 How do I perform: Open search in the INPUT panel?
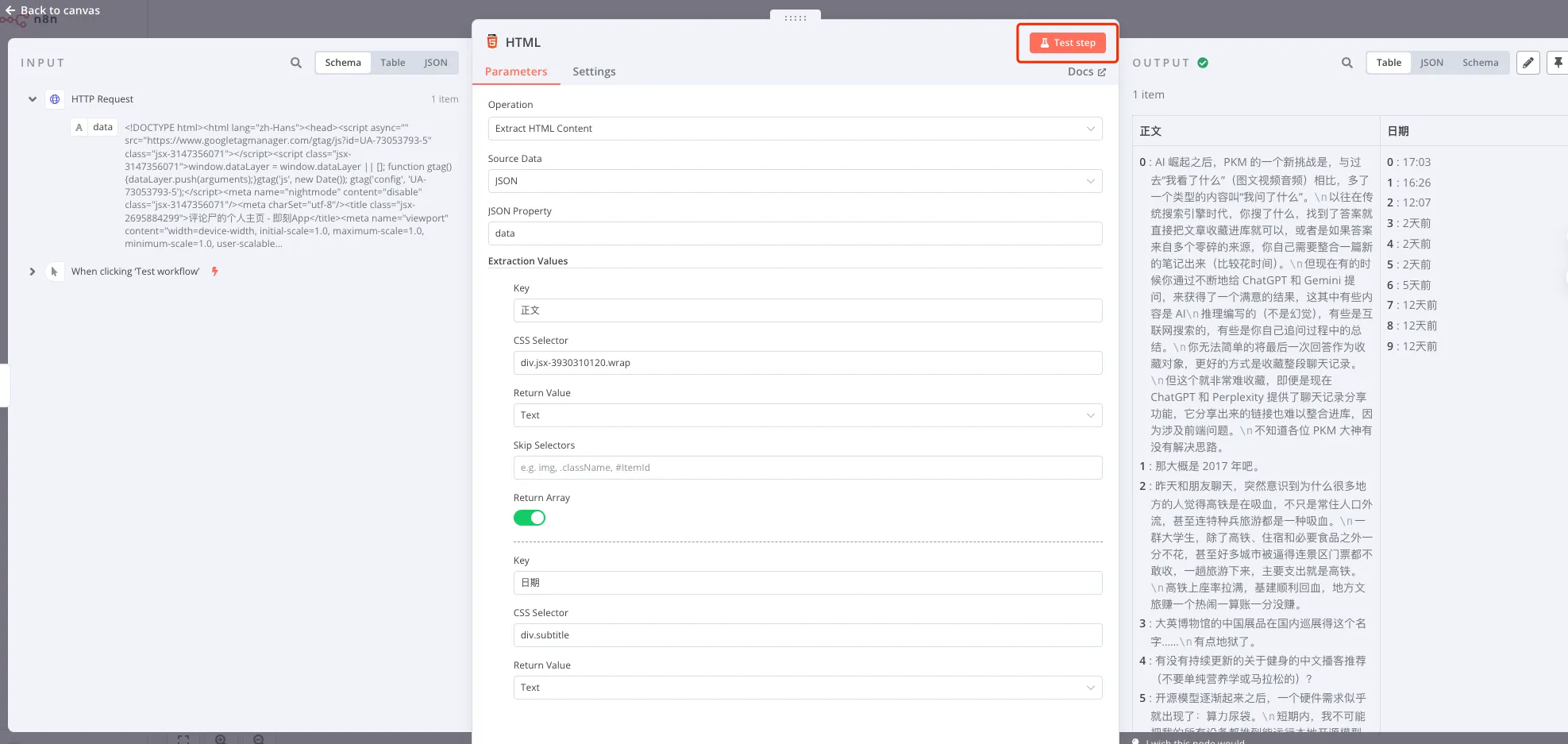tap(296, 63)
